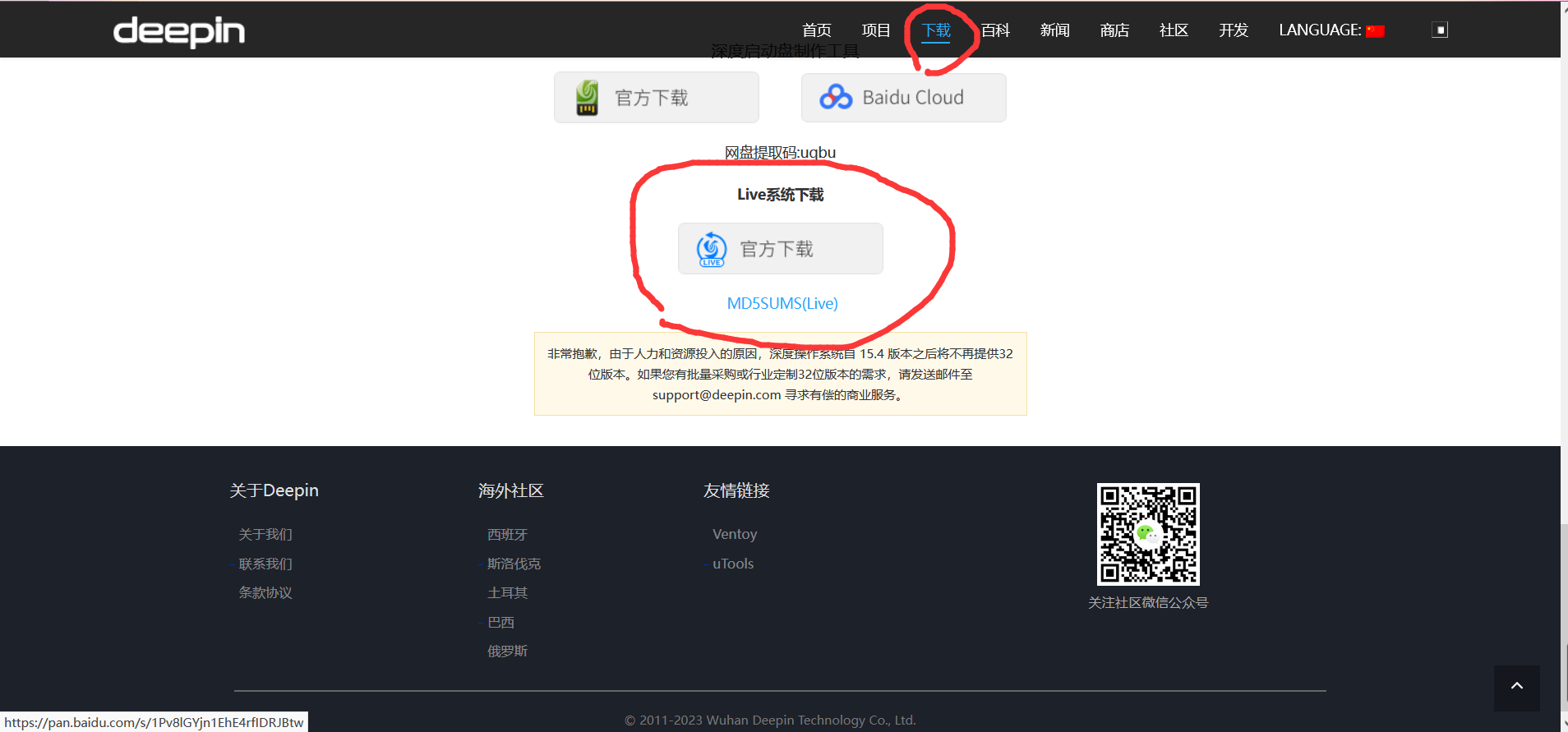This screenshot has height=732, width=1568.
Task: Open the 俄罗斯 community link
Action: click(507, 651)
